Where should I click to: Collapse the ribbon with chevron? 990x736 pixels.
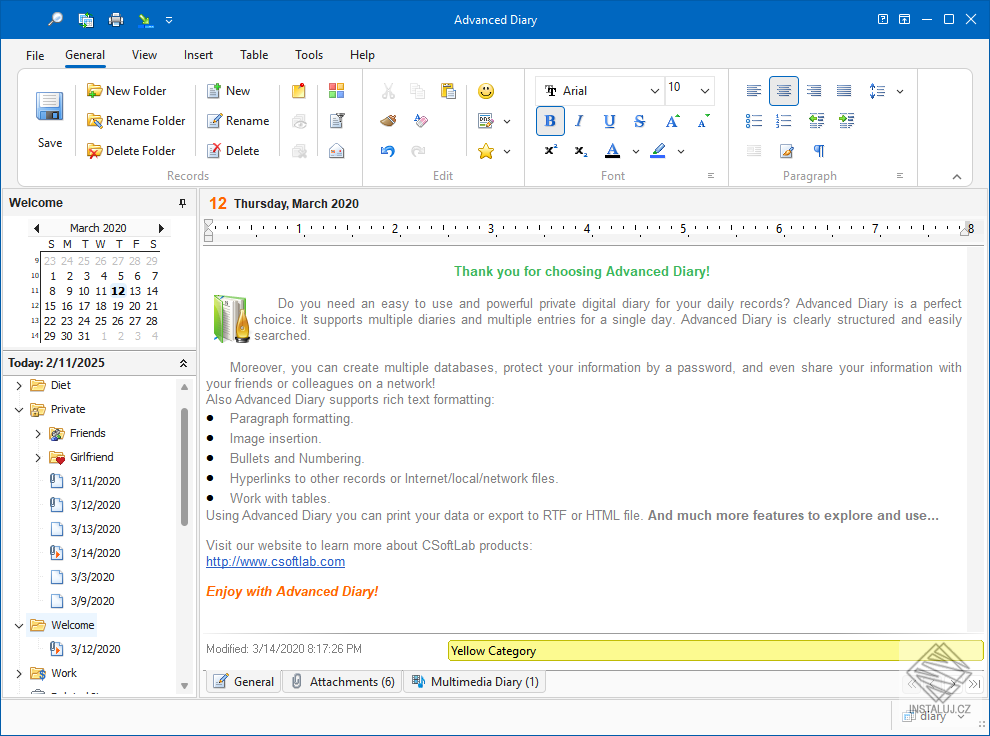957,177
